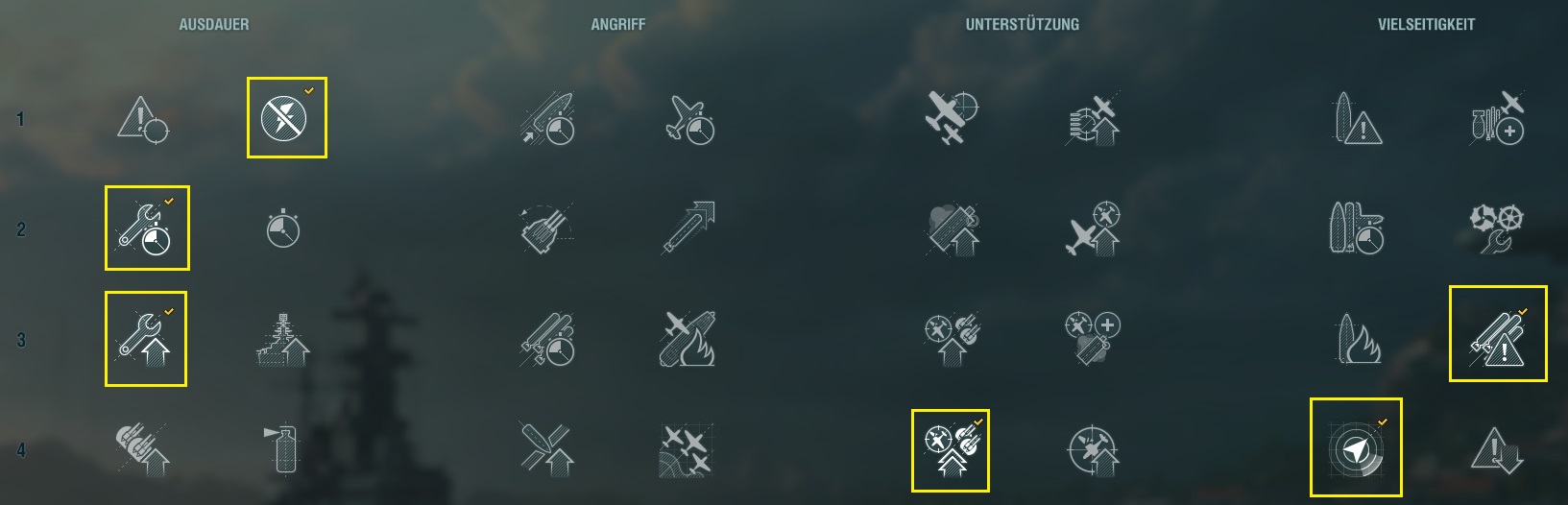
Task: Select the two planes with crosshair skill
Action: 951,118
